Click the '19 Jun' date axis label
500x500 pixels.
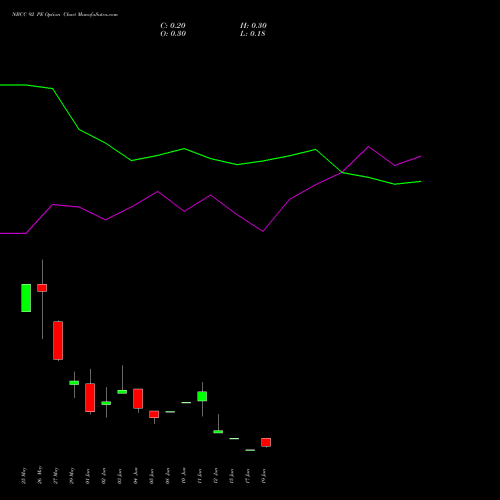pos(264,476)
